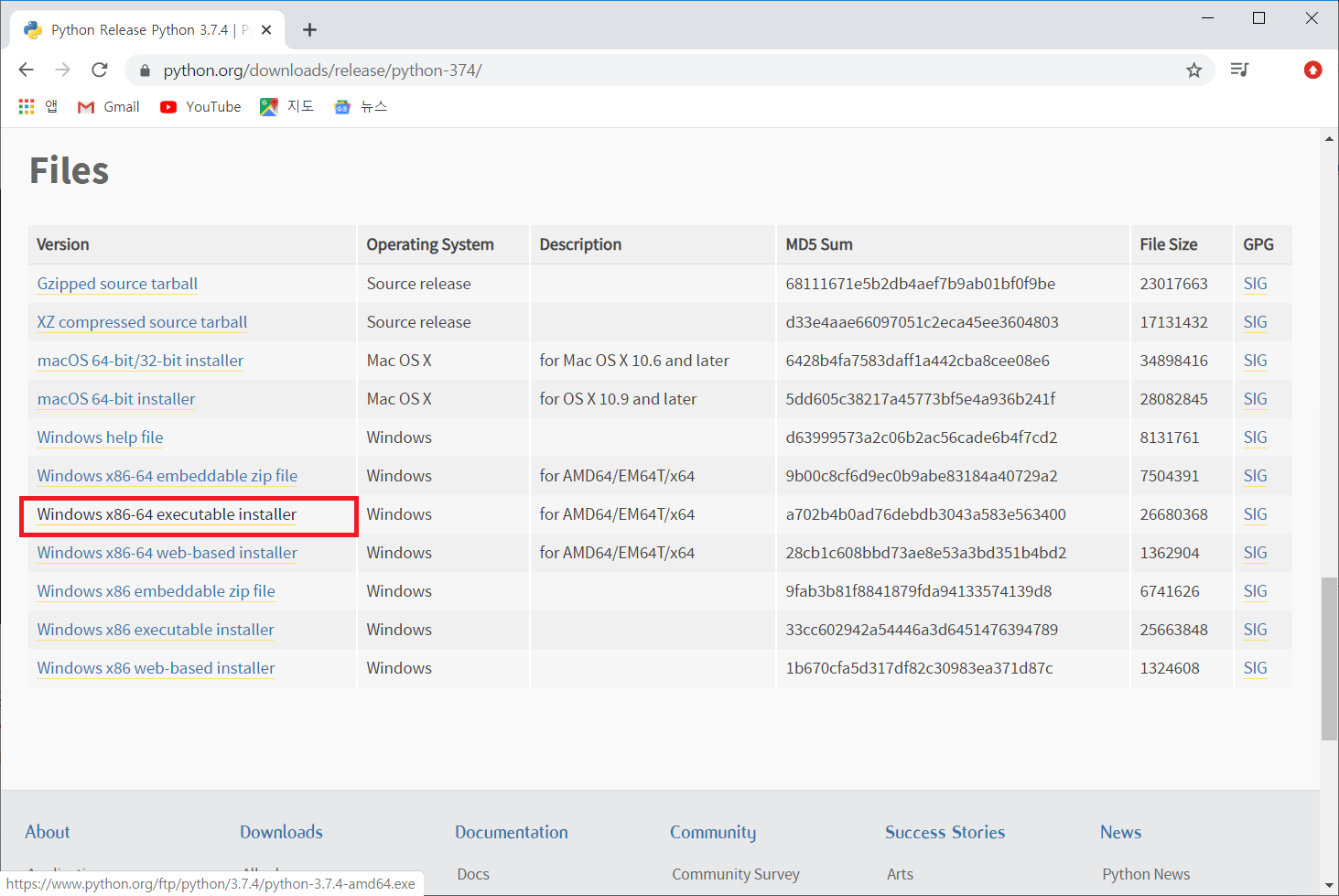
Task: Open SIG for Windows x86-64 embeddable zip
Action: pos(1256,476)
